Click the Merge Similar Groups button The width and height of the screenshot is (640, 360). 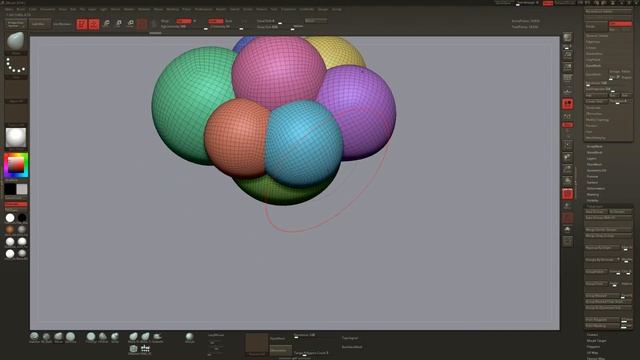608,230
